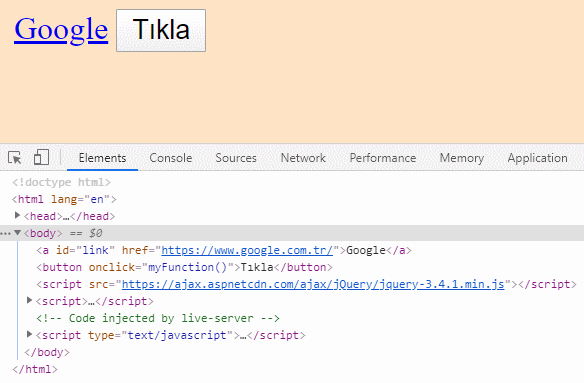The height and width of the screenshot is (383, 584).
Task: Open the three-dot menu beside the body row
Action: pos(6,234)
